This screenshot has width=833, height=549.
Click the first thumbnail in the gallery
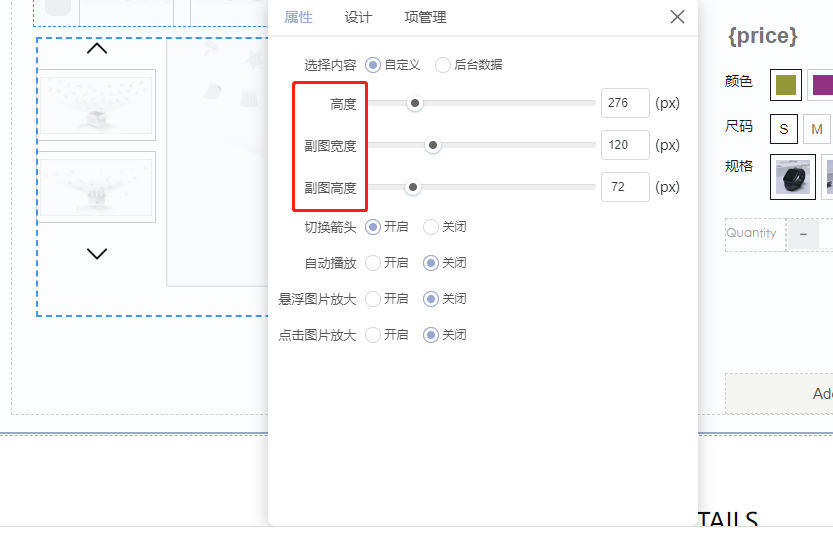click(97, 105)
